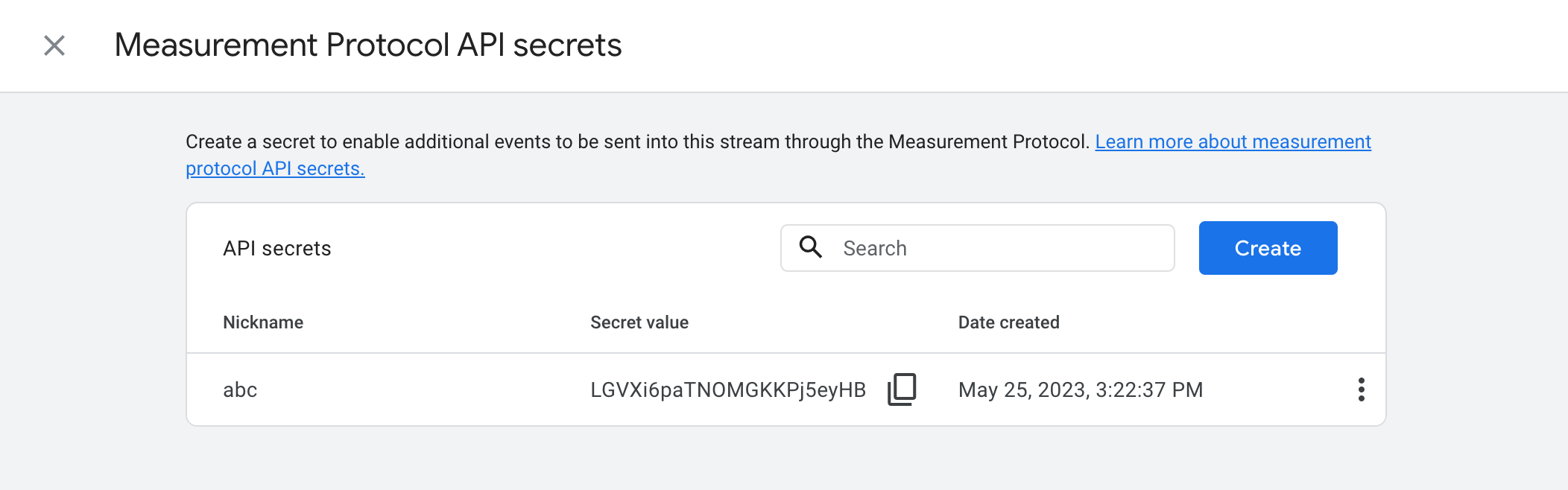
Task: Sort by the Nickname column header
Action: [x=262, y=322]
